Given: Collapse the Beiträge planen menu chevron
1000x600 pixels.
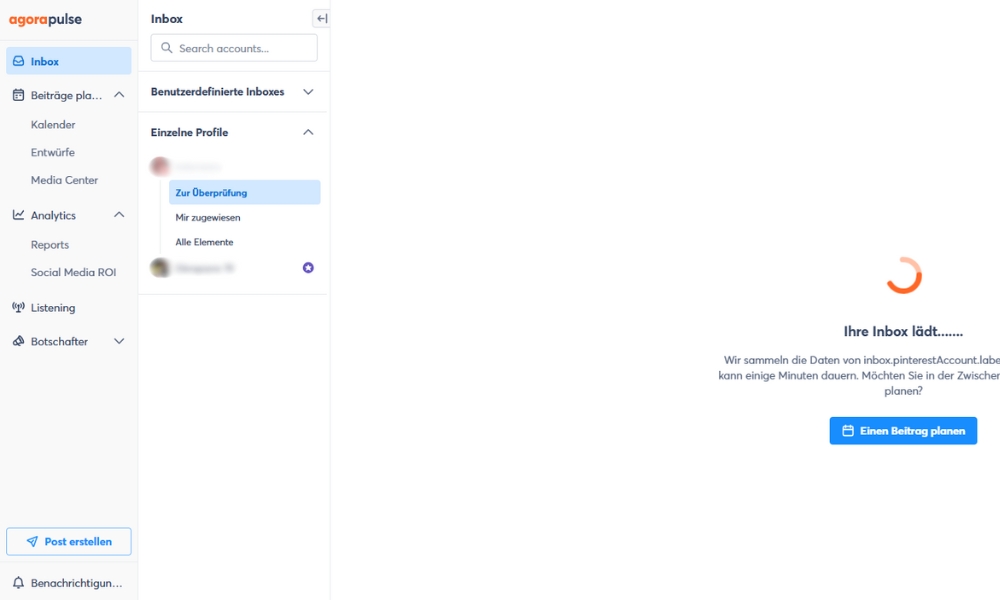Looking at the screenshot, I should (119, 95).
